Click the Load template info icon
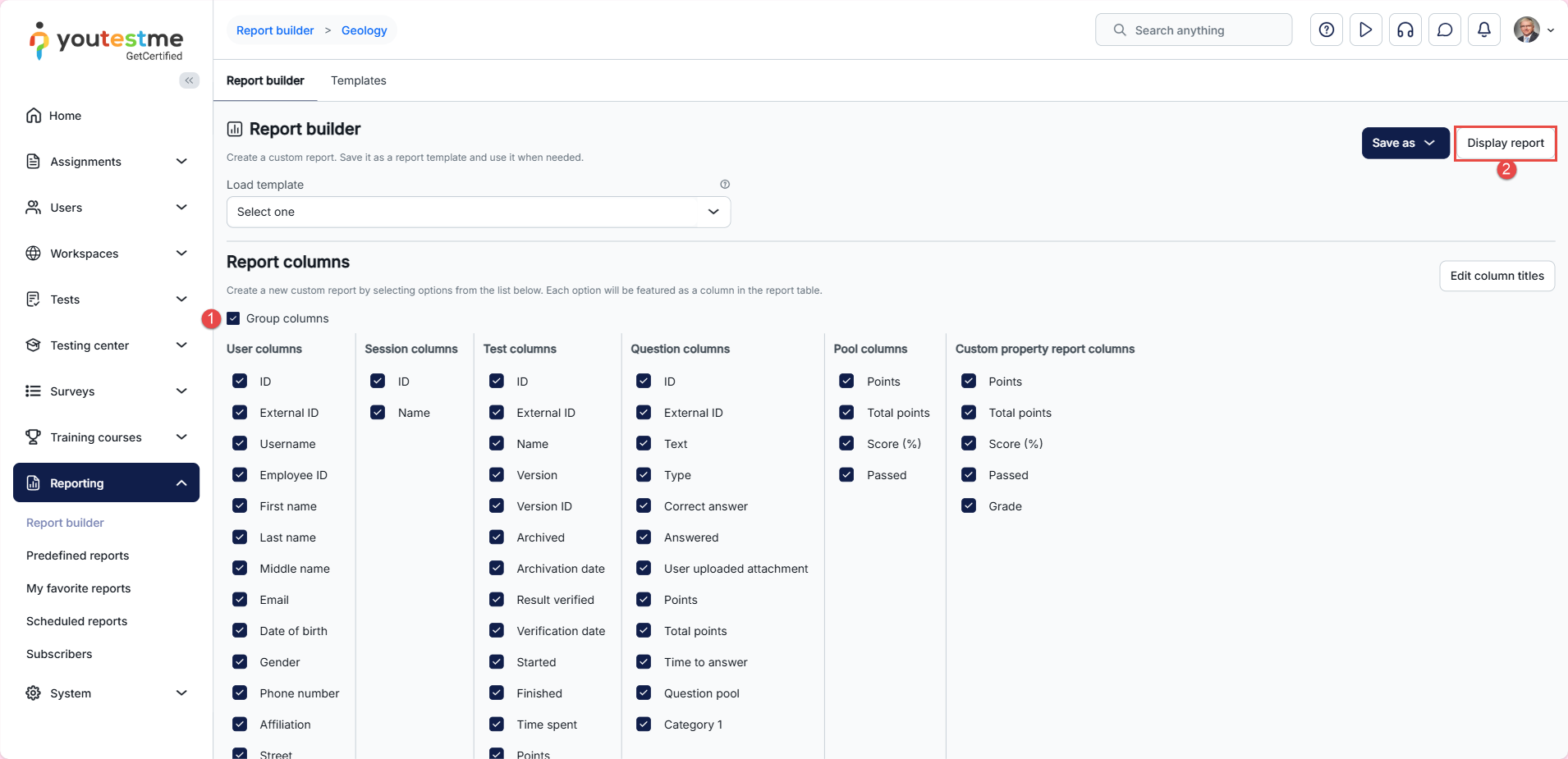The image size is (1568, 759). pos(725,185)
